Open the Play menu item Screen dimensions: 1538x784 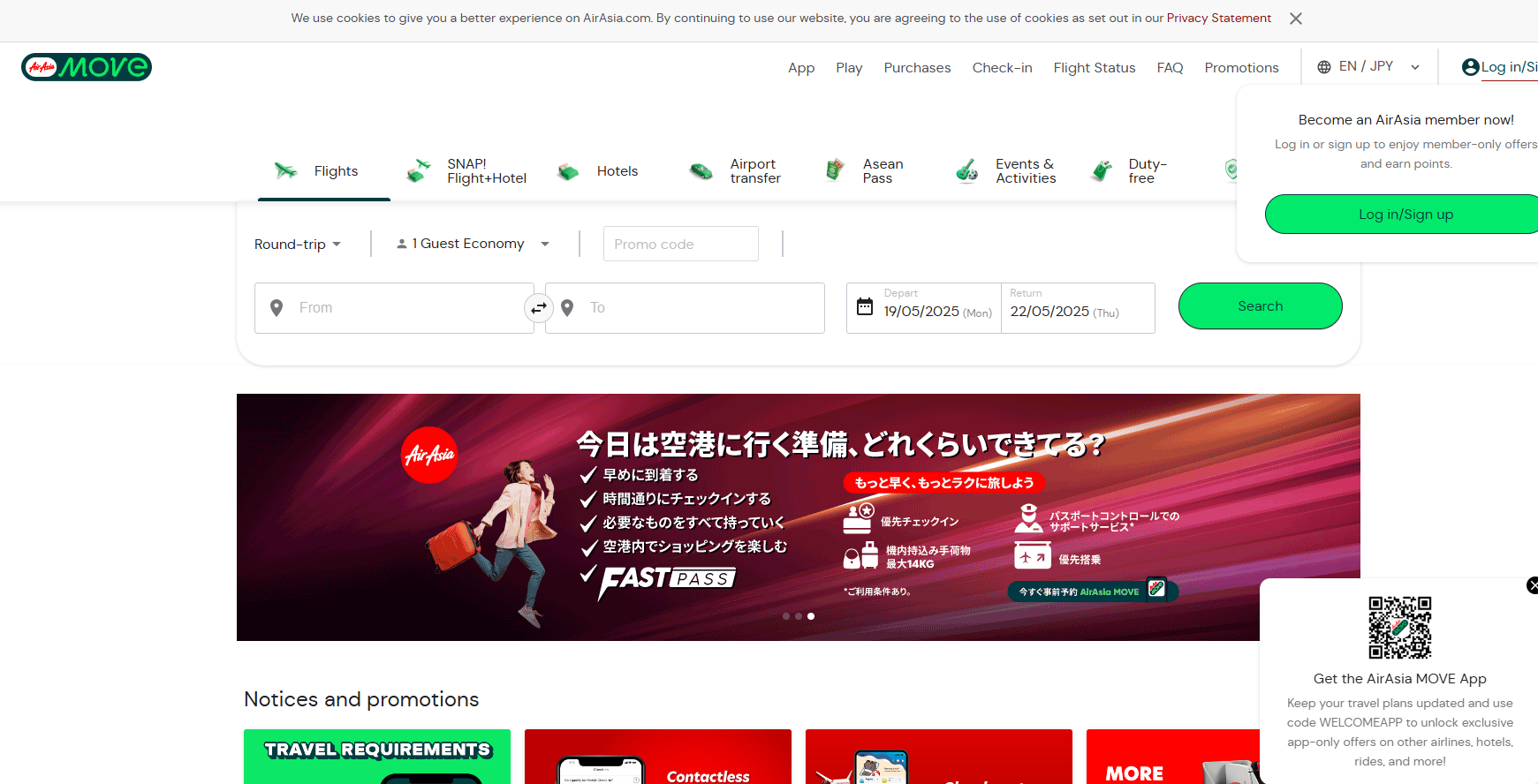(849, 68)
